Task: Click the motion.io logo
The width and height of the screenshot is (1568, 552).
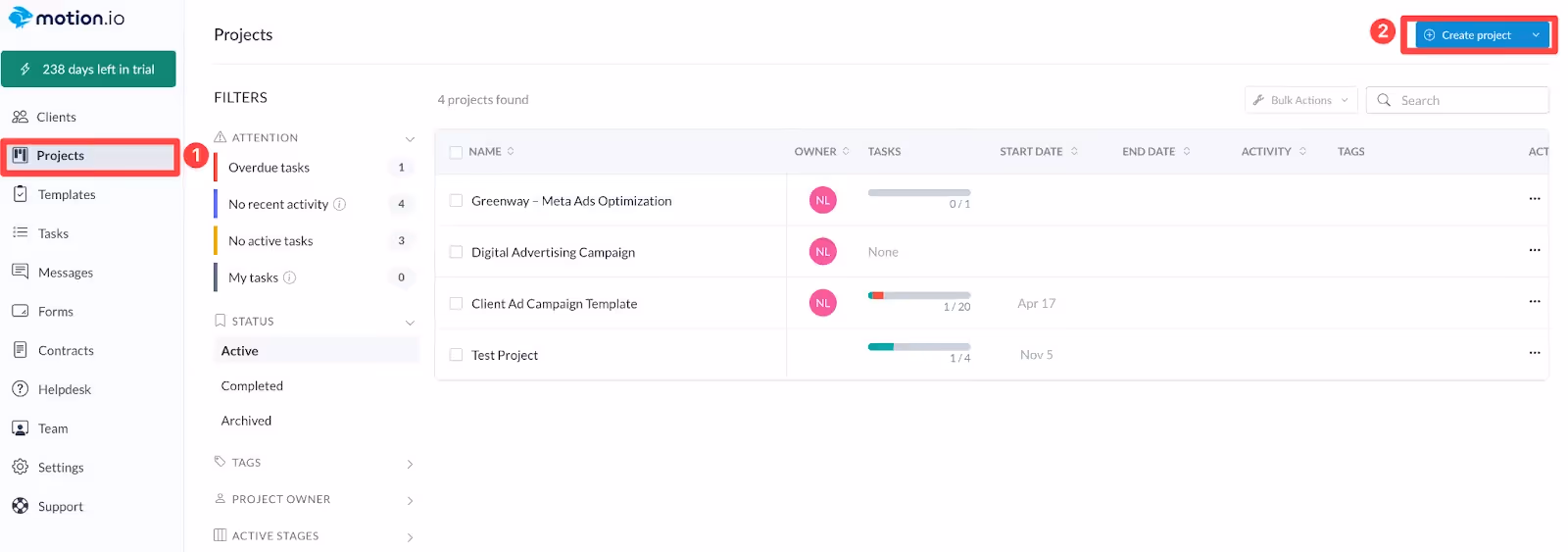Action: (x=67, y=18)
